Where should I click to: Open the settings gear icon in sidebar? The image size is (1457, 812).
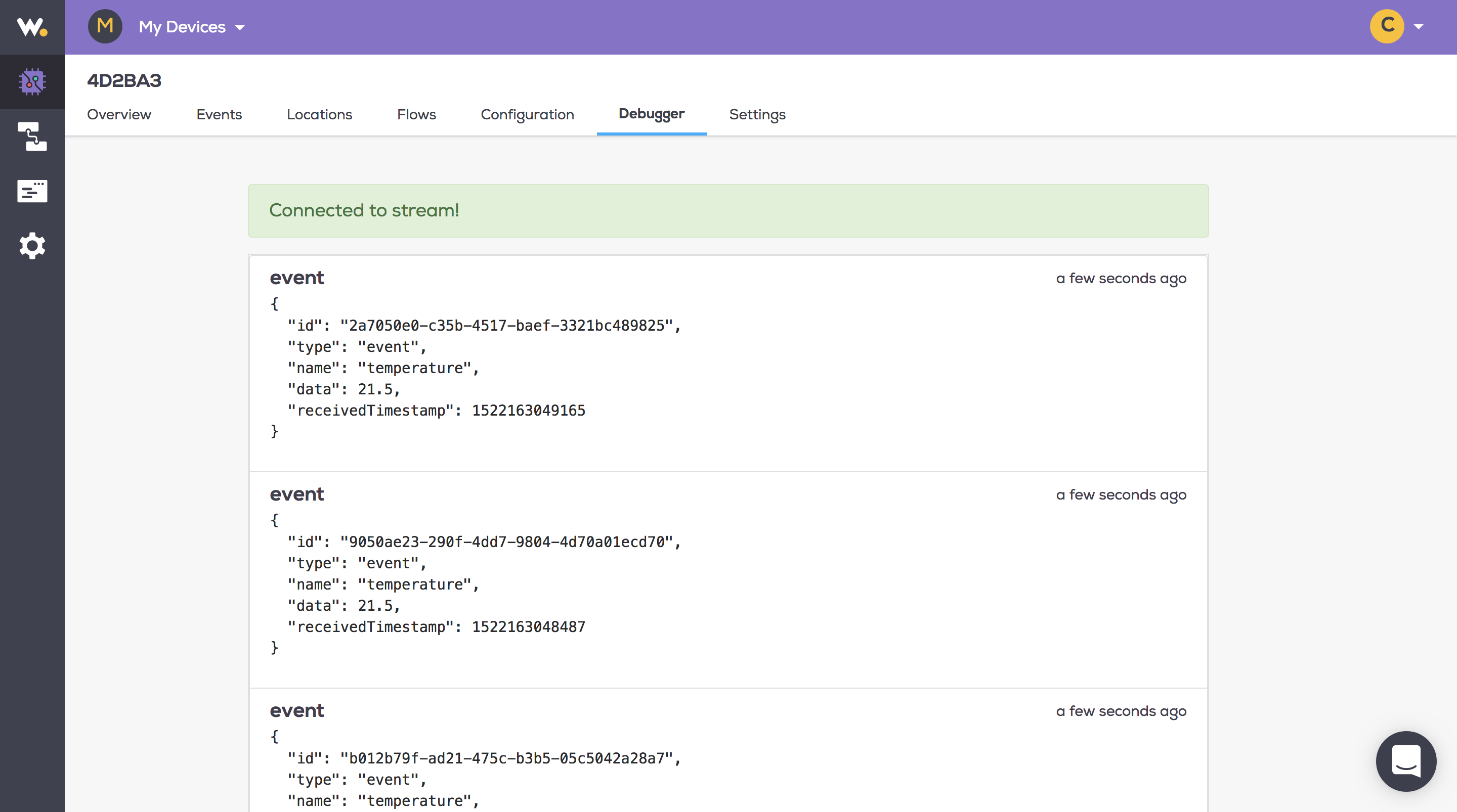(32, 246)
